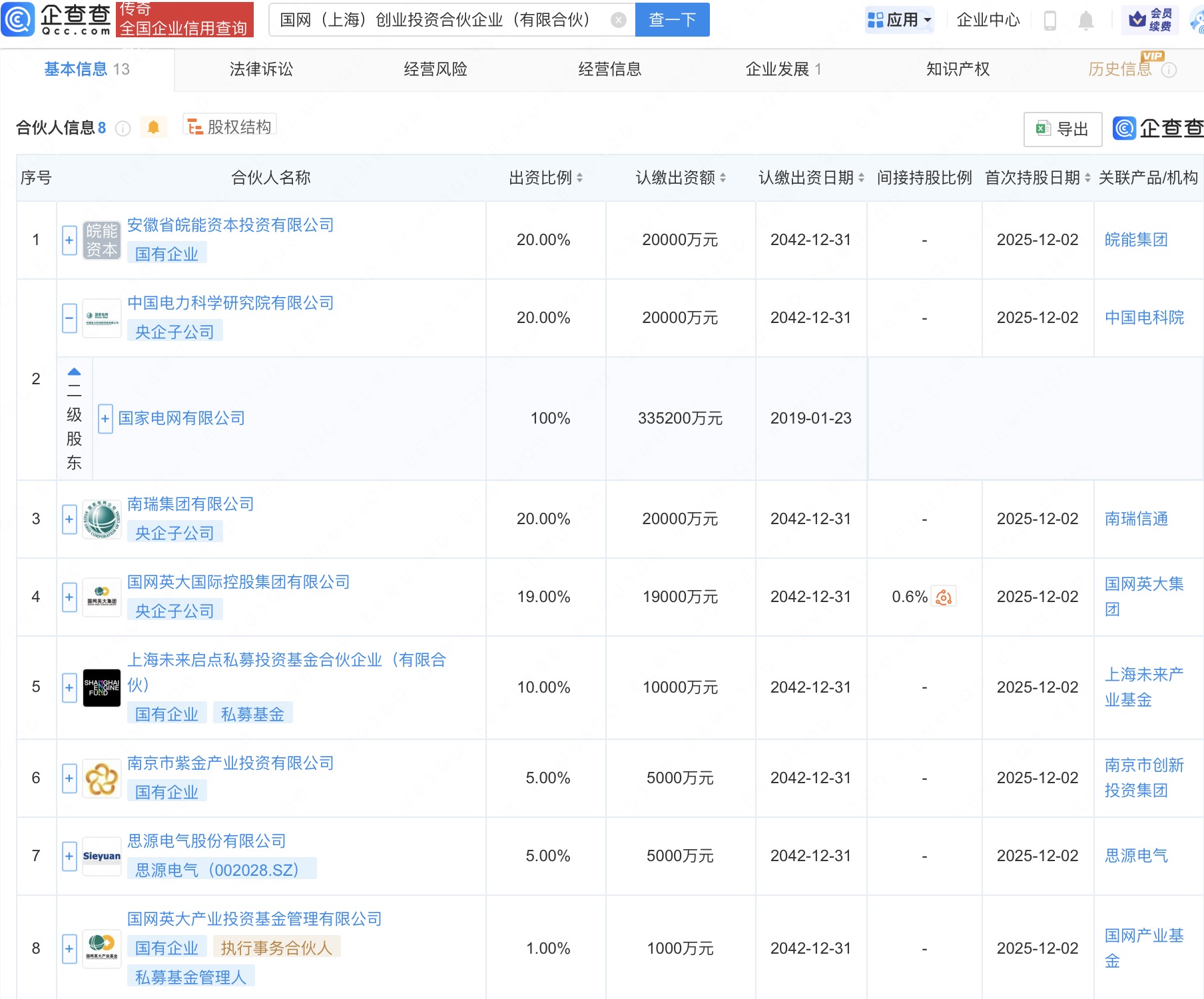1204x999 pixels.
Task: Clear the search box with X icon
Action: click(619, 20)
